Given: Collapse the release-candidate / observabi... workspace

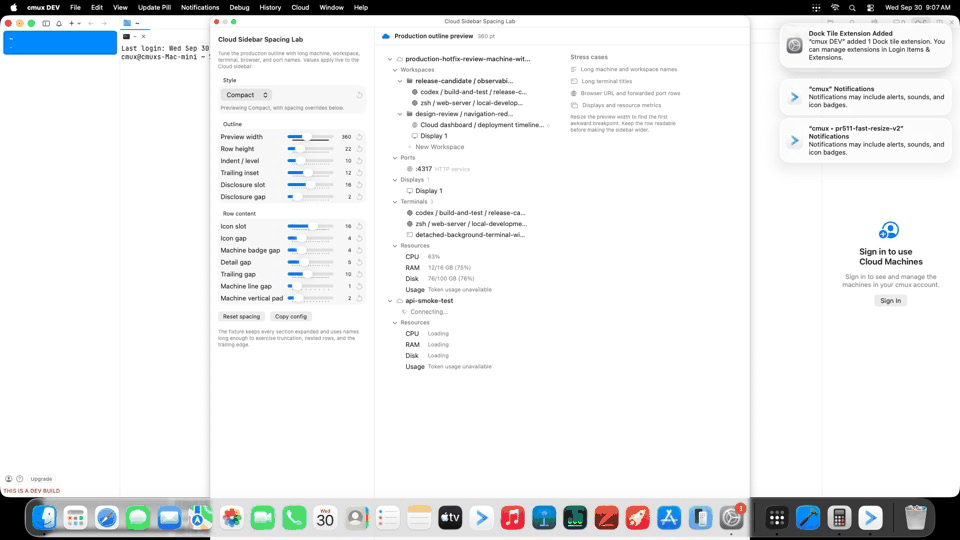Looking at the screenshot, I should pyautogui.click(x=400, y=81).
